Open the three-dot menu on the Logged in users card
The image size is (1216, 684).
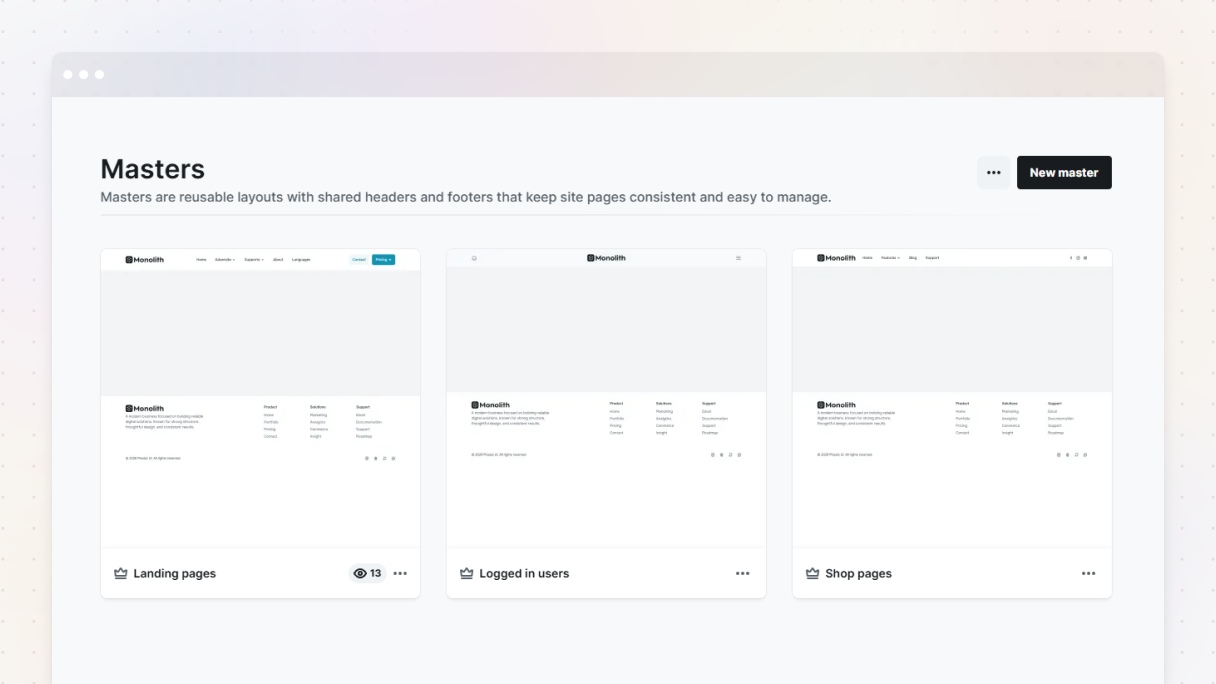(x=742, y=573)
